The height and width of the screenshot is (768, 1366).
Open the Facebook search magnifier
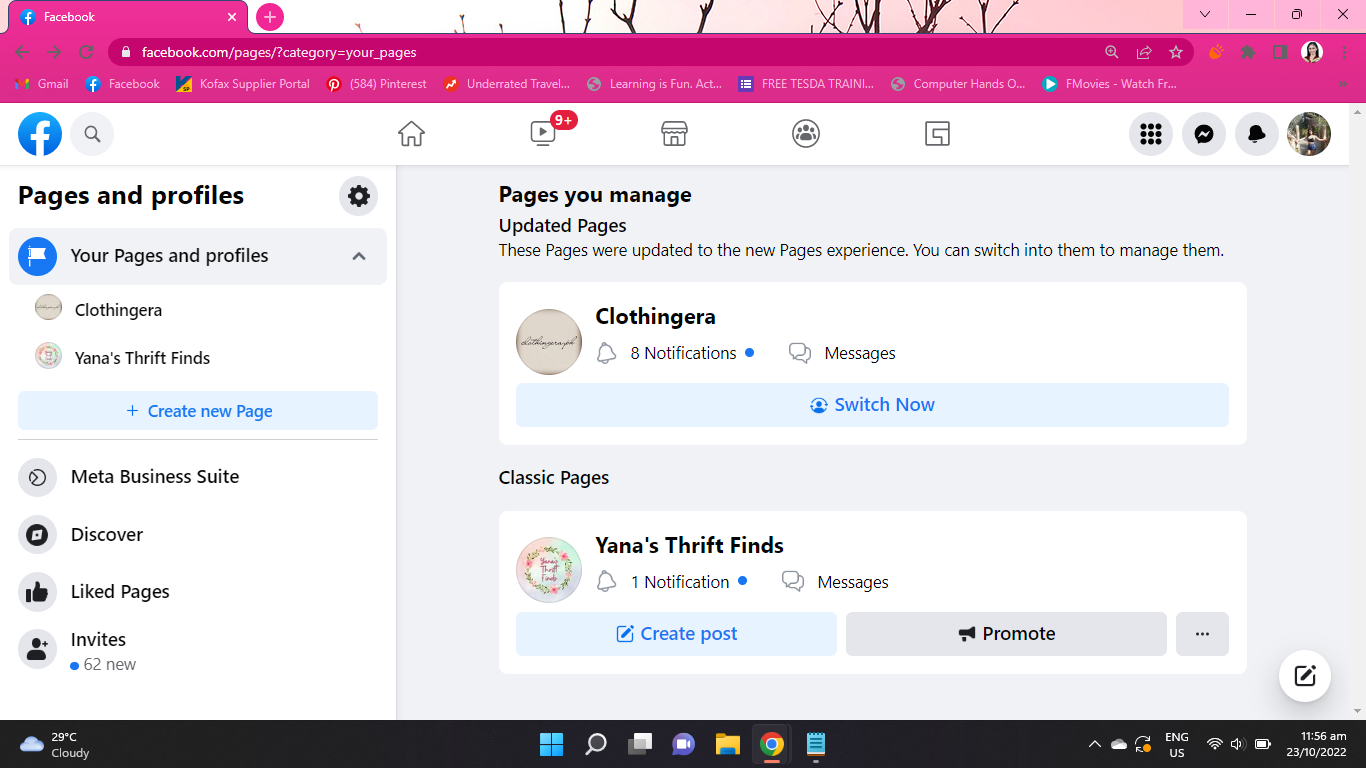[92, 134]
